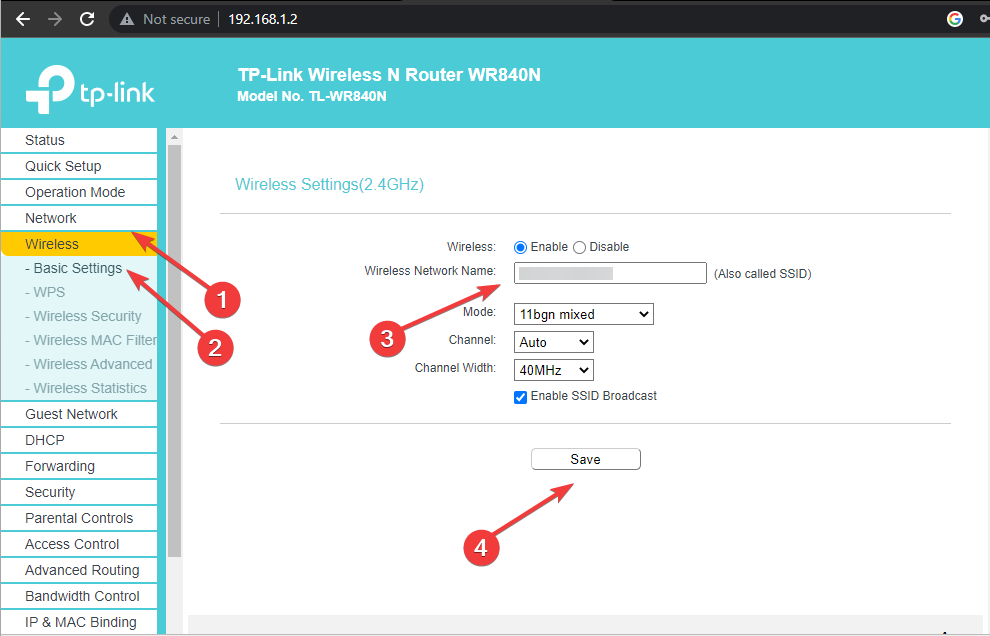Open the DHCP menu item

[79, 440]
